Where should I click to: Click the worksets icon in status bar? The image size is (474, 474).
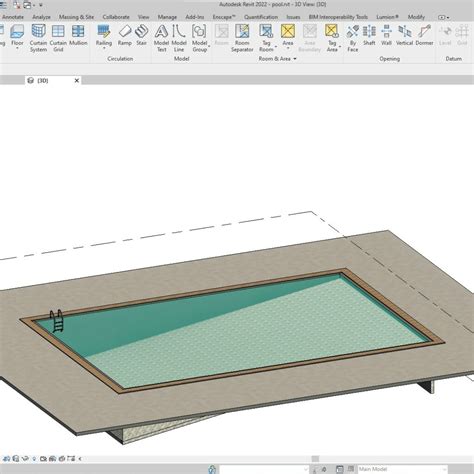pyautogui.click(x=212, y=469)
